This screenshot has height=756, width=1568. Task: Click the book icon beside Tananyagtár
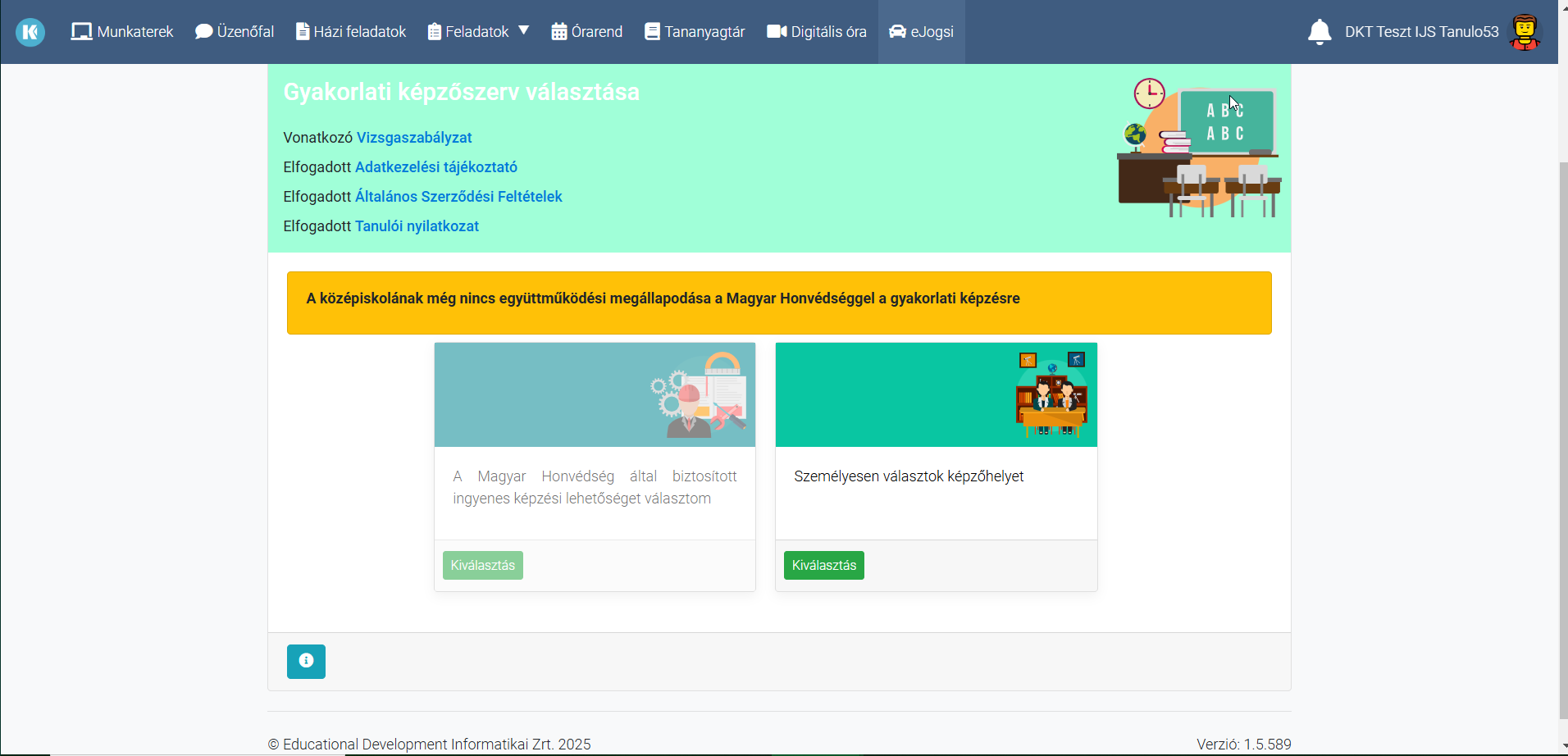pyautogui.click(x=652, y=32)
